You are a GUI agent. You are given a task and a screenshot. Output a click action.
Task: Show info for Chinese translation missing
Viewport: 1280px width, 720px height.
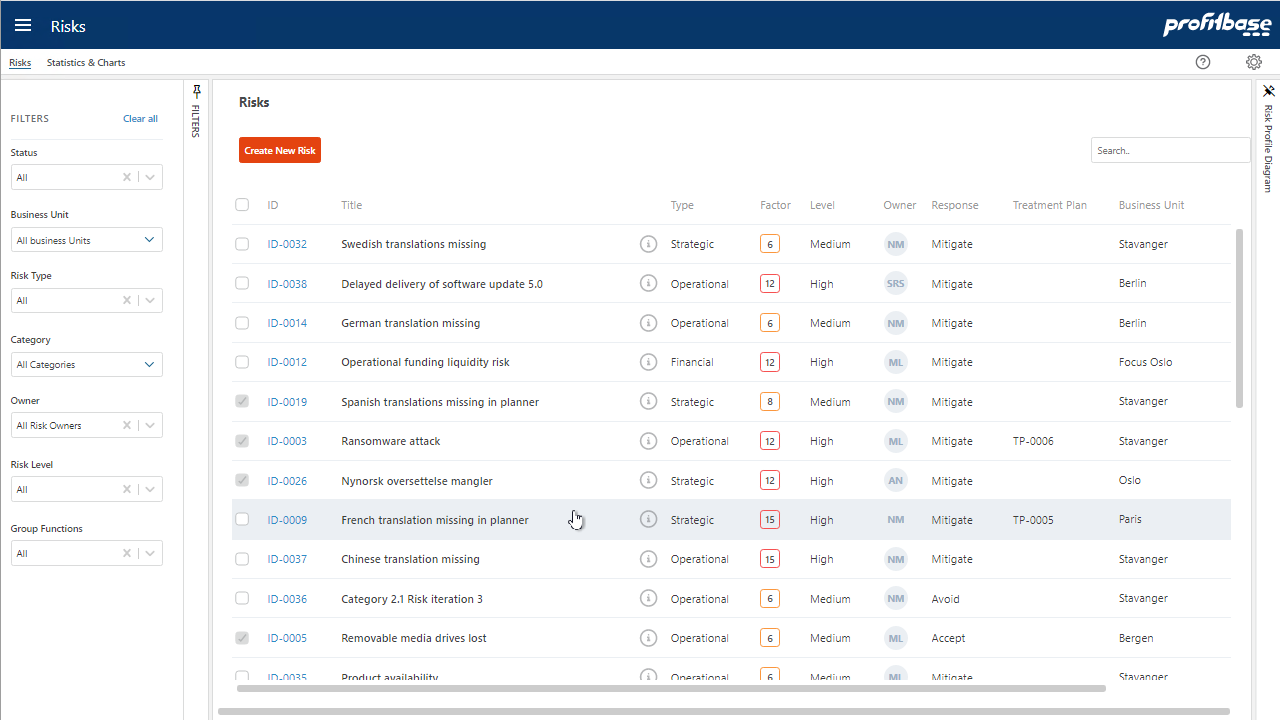pos(648,559)
